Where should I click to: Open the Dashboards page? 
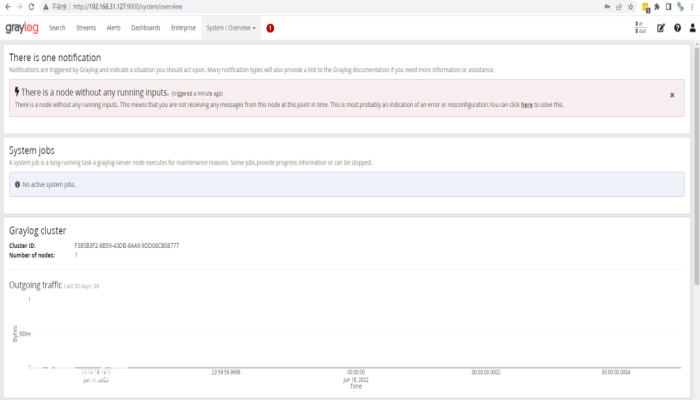[x=146, y=28]
